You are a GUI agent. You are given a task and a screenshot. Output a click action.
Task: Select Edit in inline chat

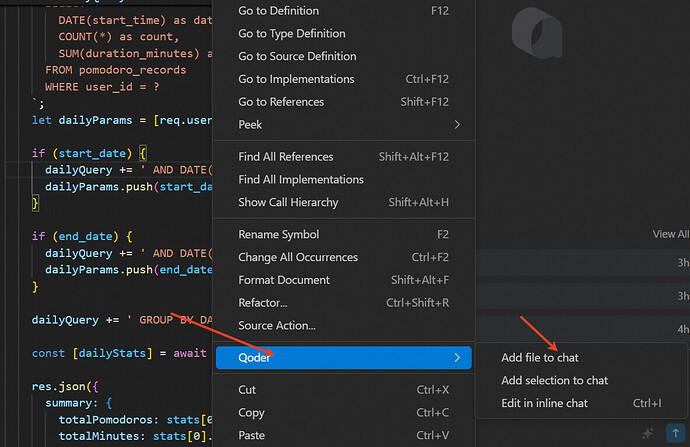581,403
